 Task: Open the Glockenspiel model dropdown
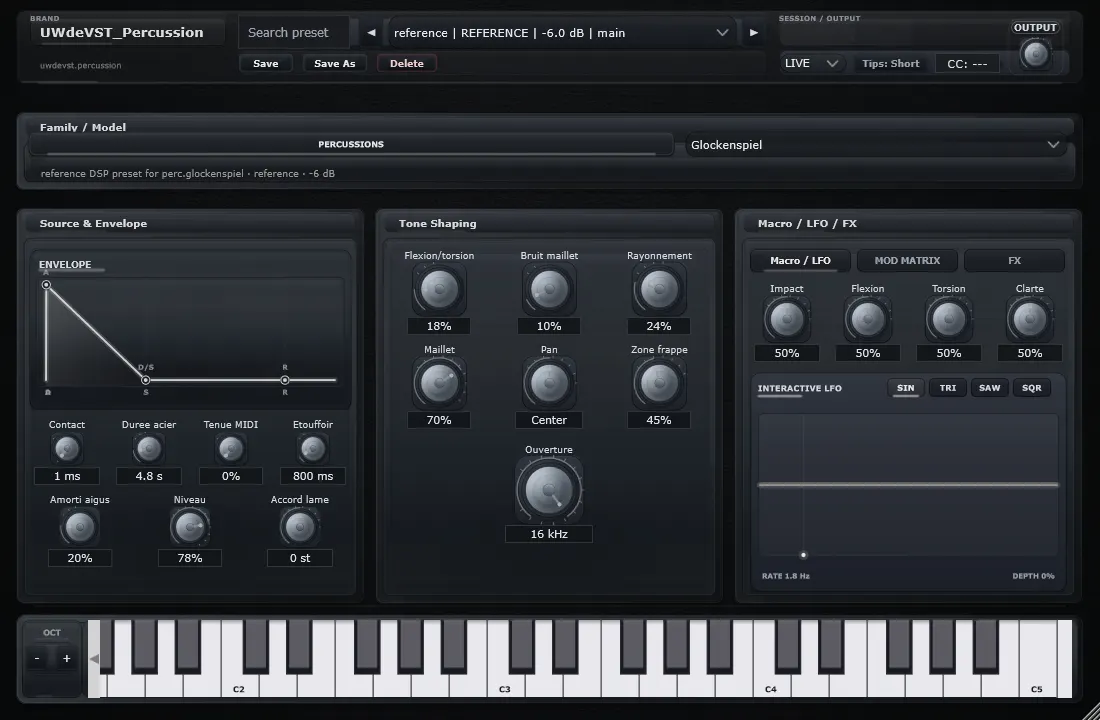coord(875,145)
